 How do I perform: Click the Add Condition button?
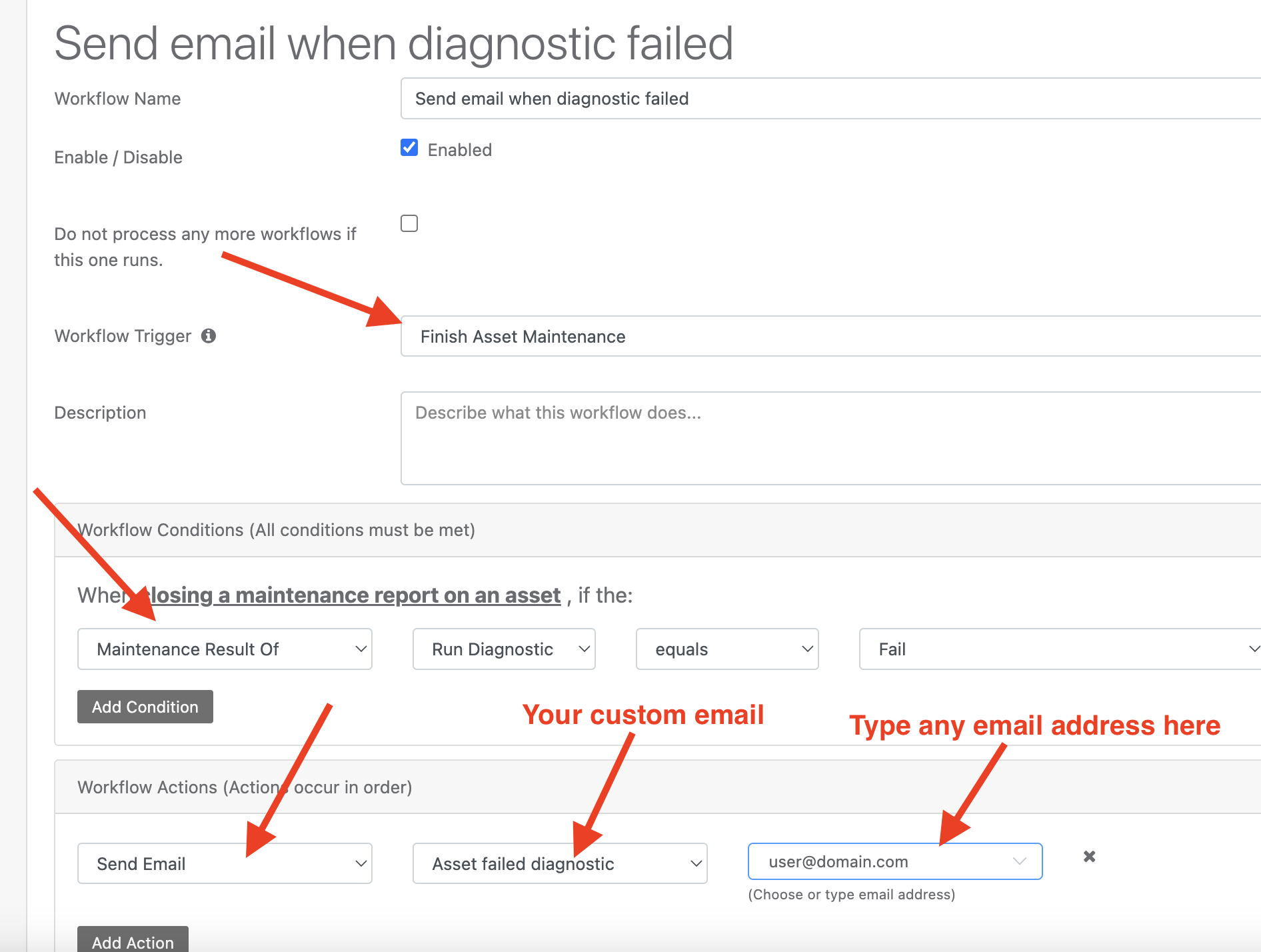145,707
